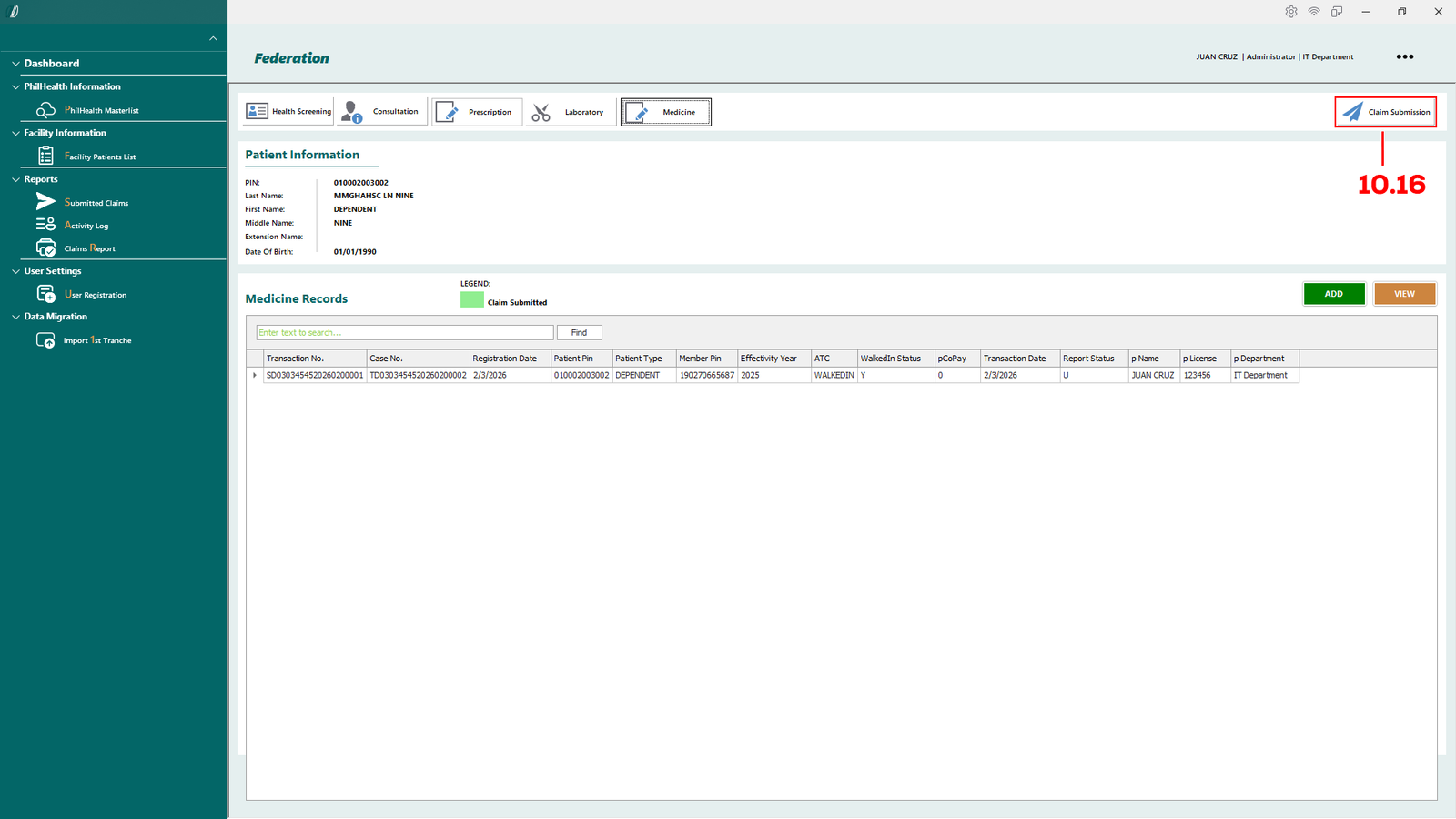The width and height of the screenshot is (1456, 819).
Task: Open the Claims Report icon
Action: click(x=45, y=248)
